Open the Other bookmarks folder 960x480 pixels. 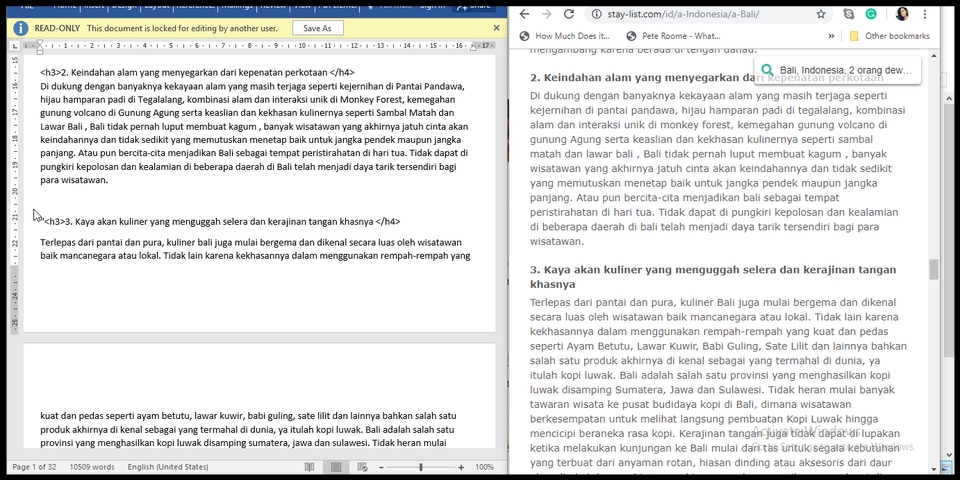tap(890, 36)
